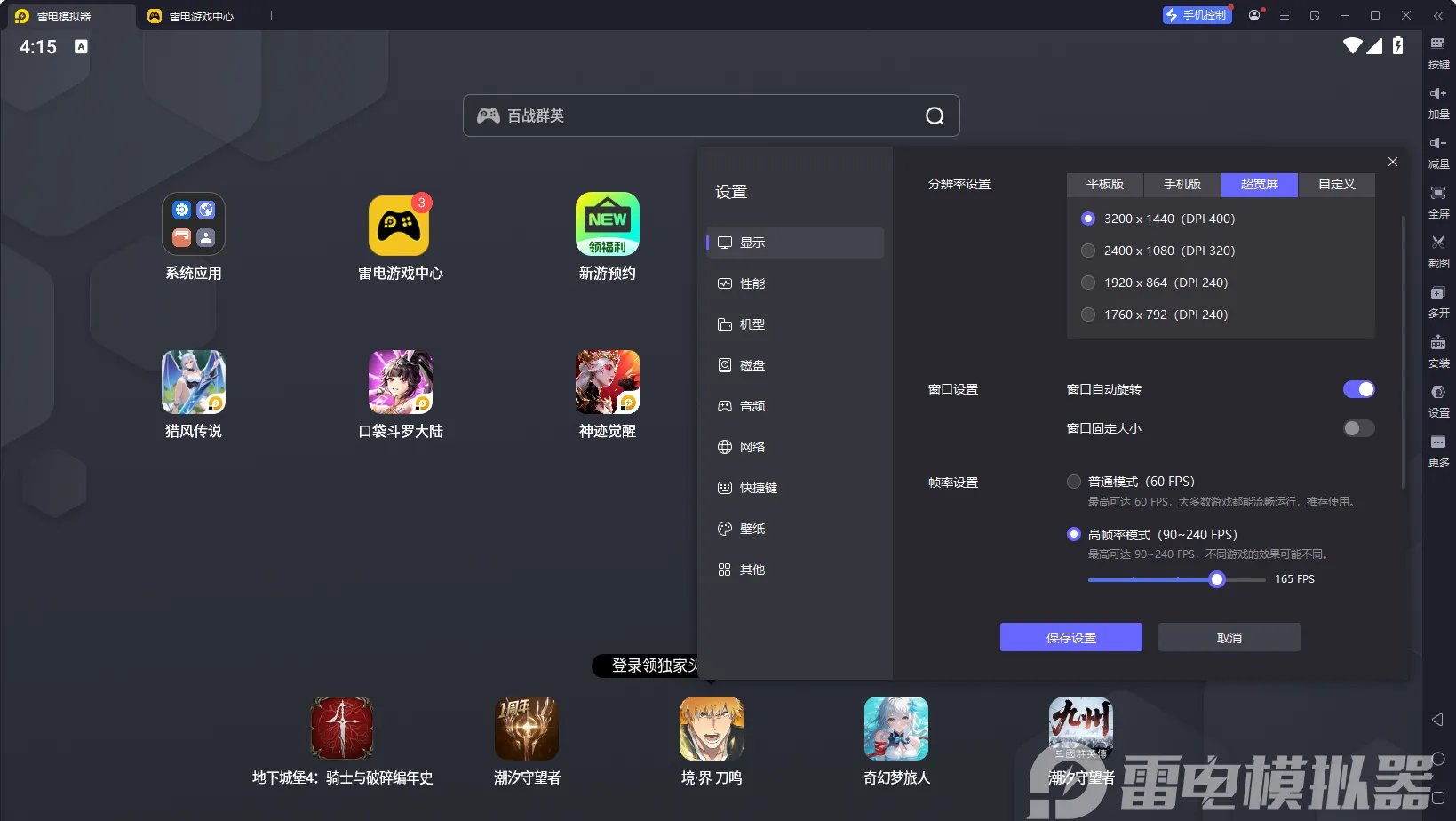This screenshot has width=1456, height=821.
Task: Click the Android recent apps square button
Action: [1438, 798]
